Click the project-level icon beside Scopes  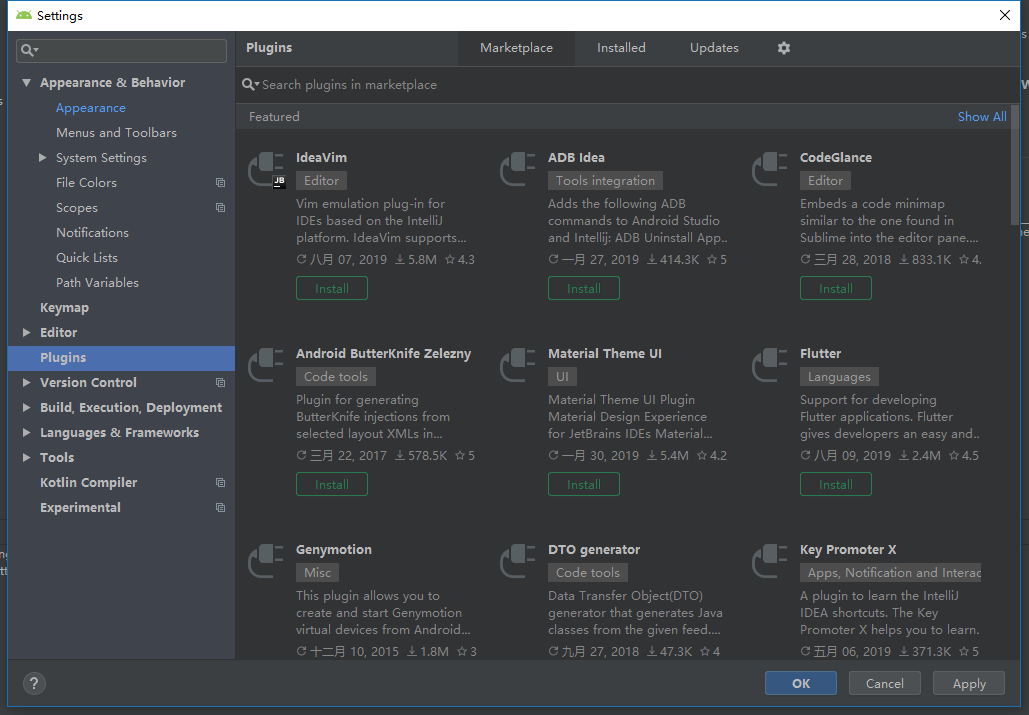pos(220,207)
